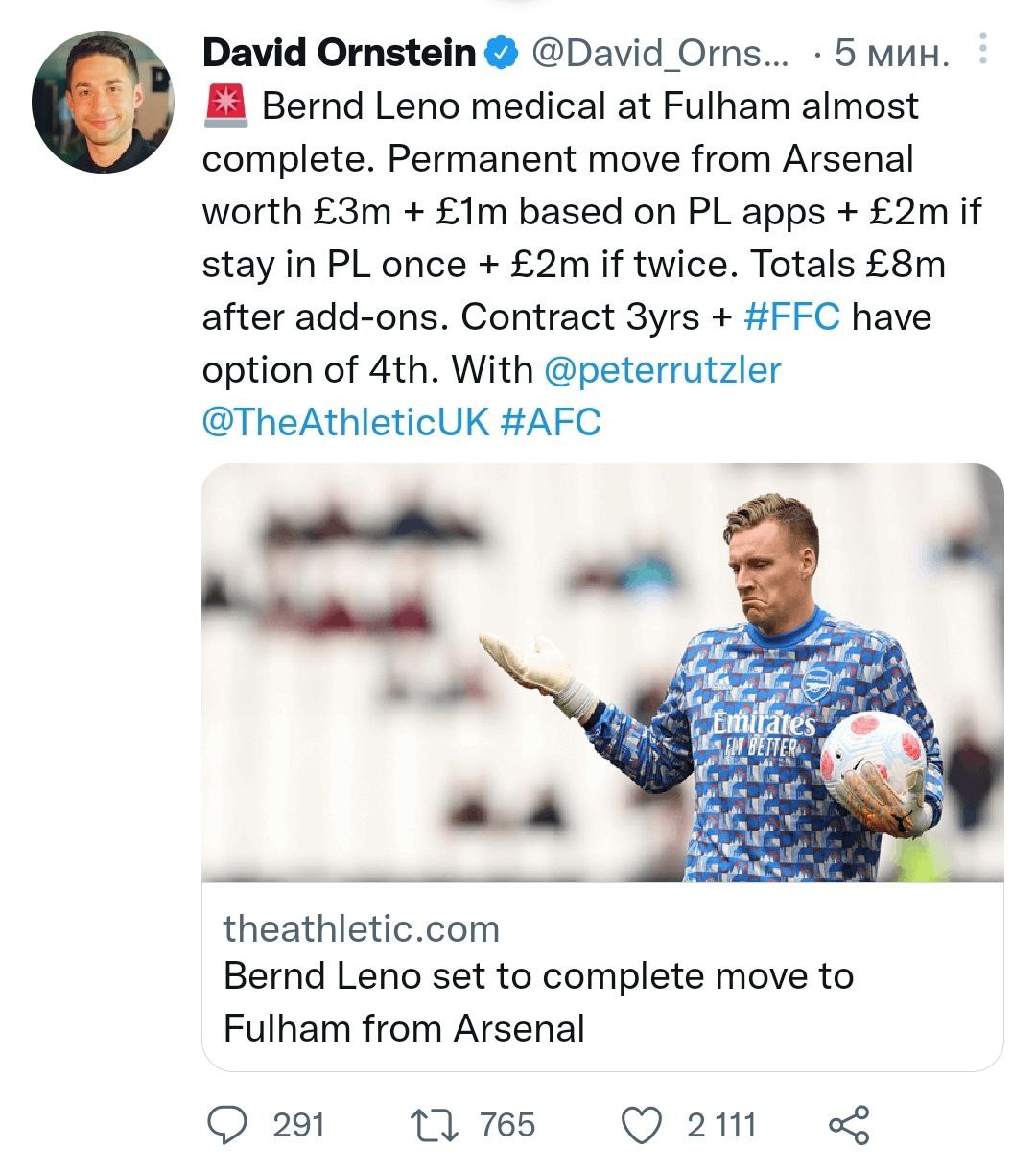Click the 291 replies count
1036x1171 pixels.
click(x=298, y=1125)
